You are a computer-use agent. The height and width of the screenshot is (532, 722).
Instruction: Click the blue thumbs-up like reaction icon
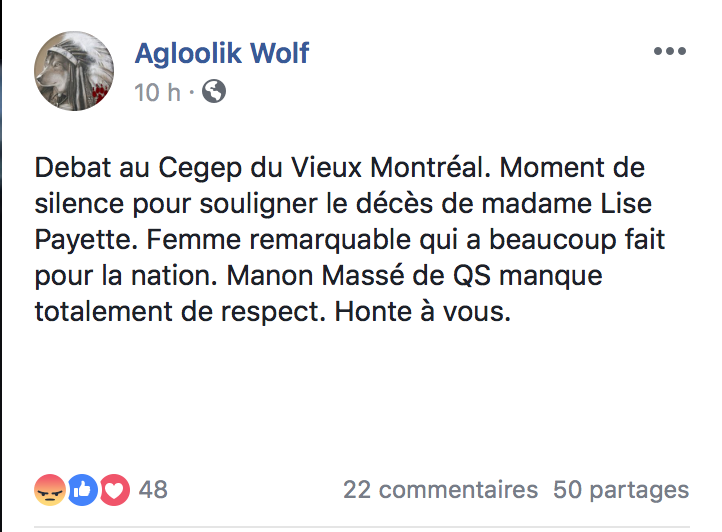point(83,489)
